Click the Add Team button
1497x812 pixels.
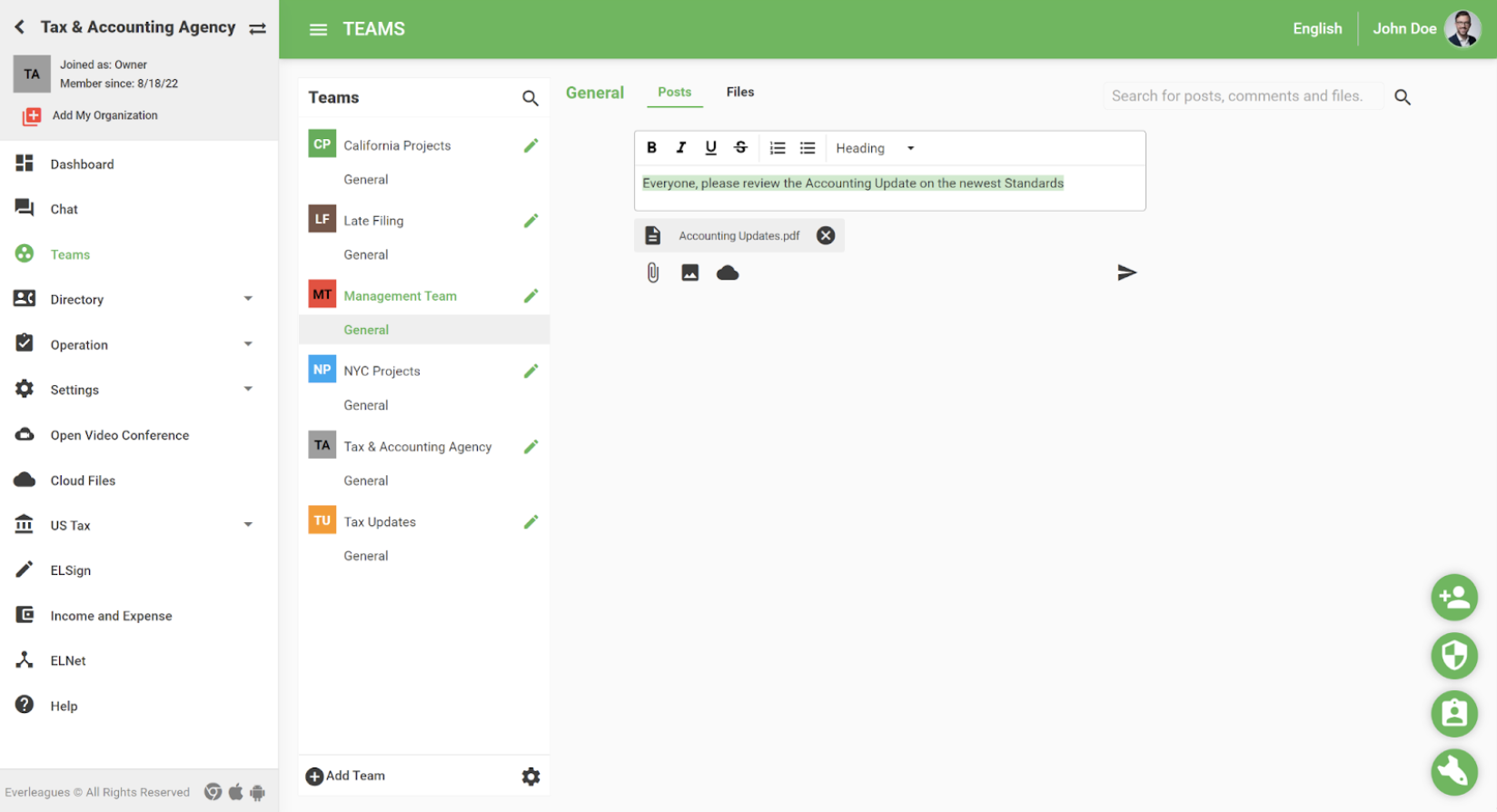pos(346,776)
